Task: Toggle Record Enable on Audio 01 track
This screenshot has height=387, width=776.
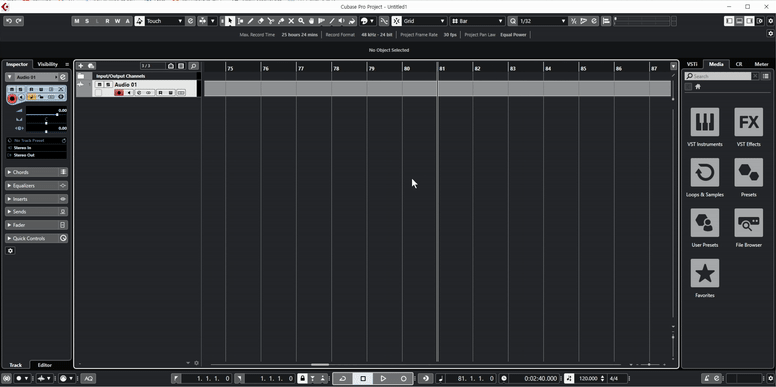Action: pyautogui.click(x=119, y=93)
